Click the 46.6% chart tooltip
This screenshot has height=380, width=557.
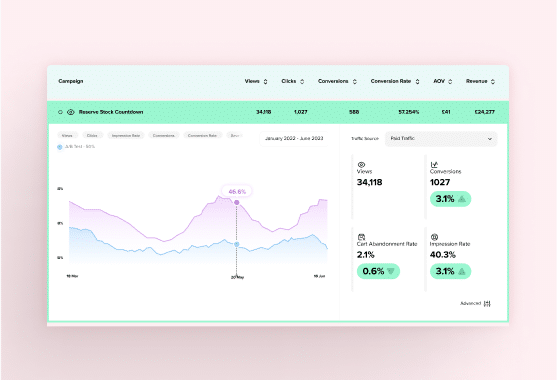(237, 192)
